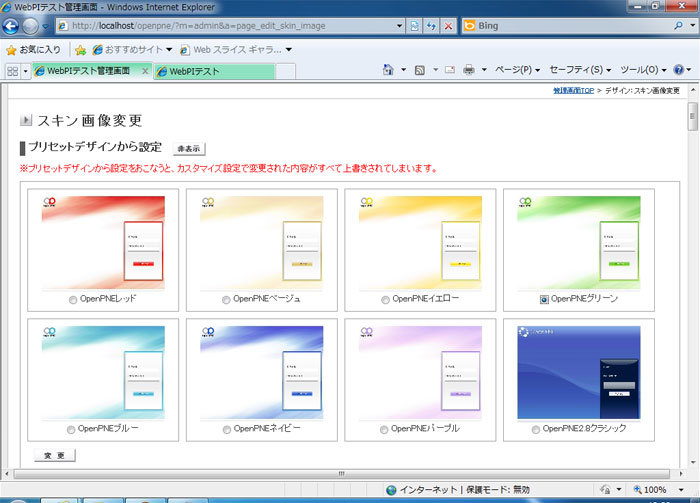Select the OpenPNEブルー radio button

(71, 429)
